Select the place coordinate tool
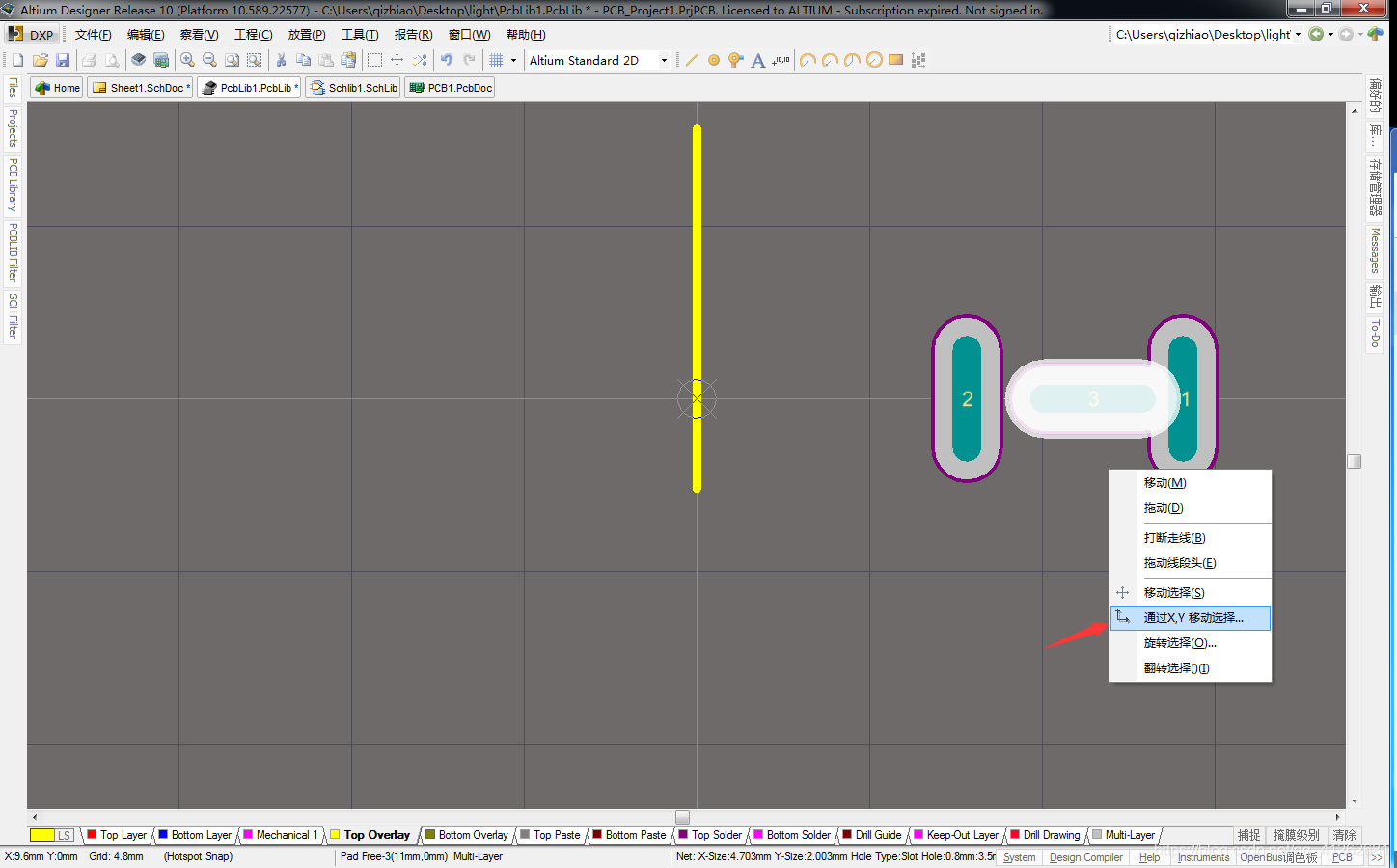 pyautogui.click(x=781, y=60)
